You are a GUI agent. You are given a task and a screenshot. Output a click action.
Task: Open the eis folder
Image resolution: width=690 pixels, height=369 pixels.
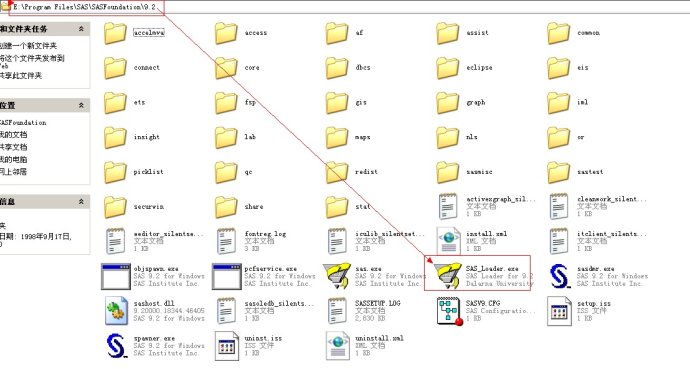[559, 68]
